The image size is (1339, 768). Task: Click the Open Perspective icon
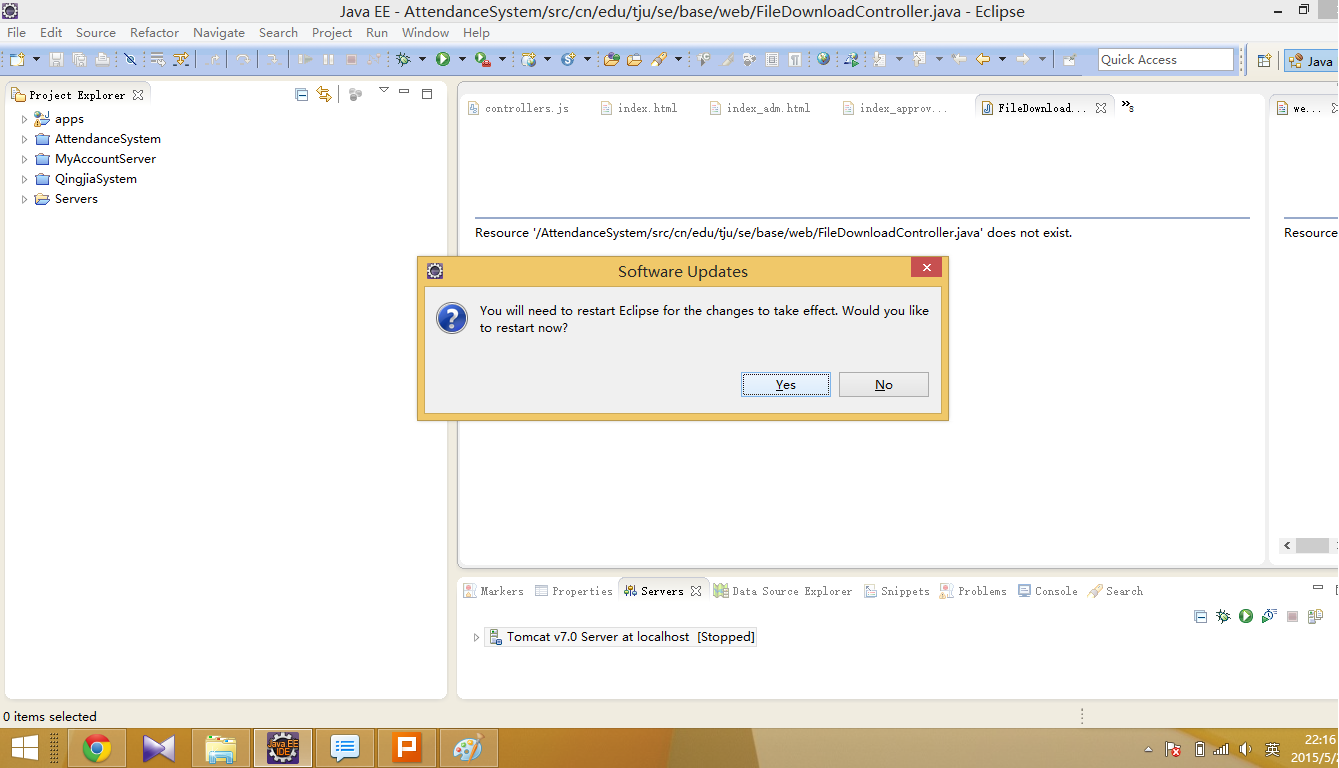coord(1264,60)
